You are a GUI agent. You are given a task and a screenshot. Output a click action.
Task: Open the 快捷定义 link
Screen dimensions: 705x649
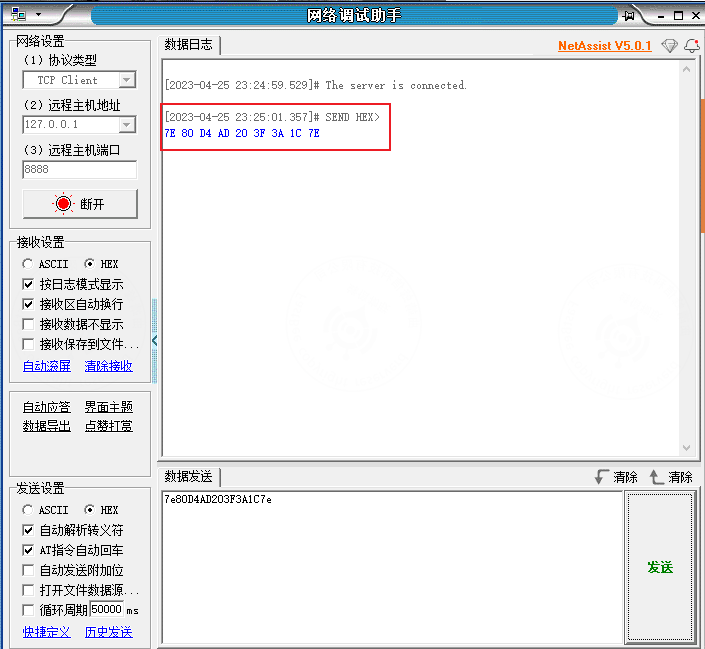pyautogui.click(x=47, y=632)
